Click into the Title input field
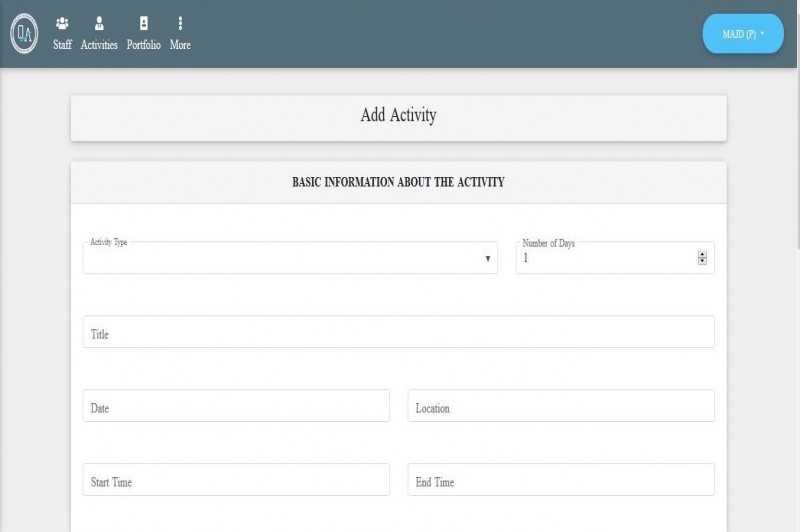The image size is (800, 532). (x=398, y=333)
